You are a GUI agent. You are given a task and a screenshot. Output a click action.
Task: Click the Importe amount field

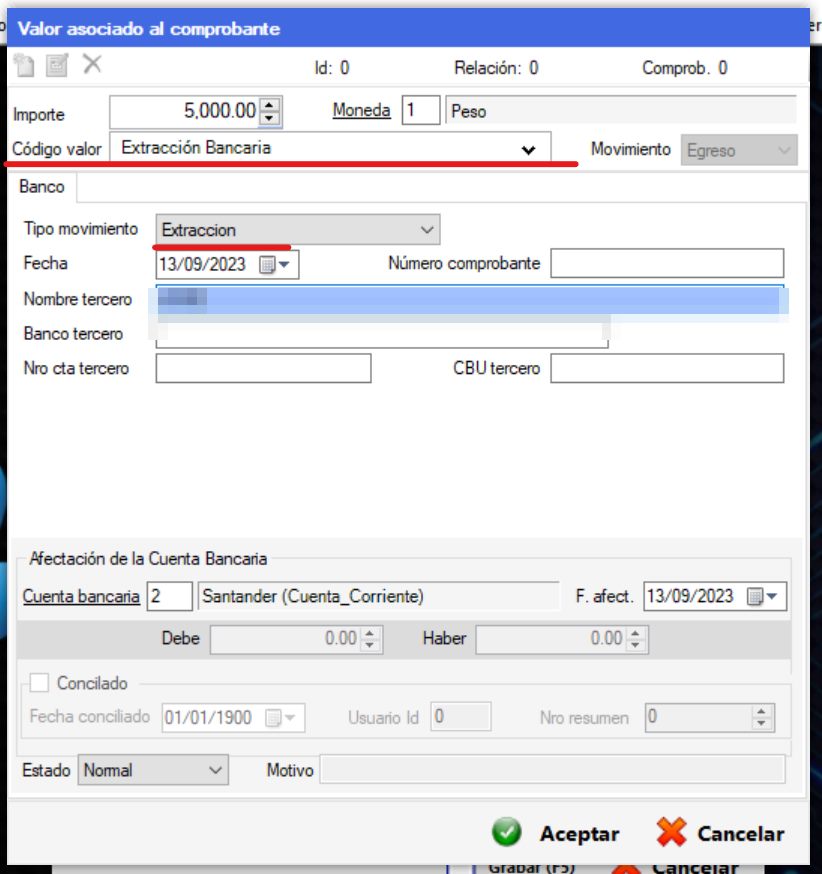click(186, 111)
